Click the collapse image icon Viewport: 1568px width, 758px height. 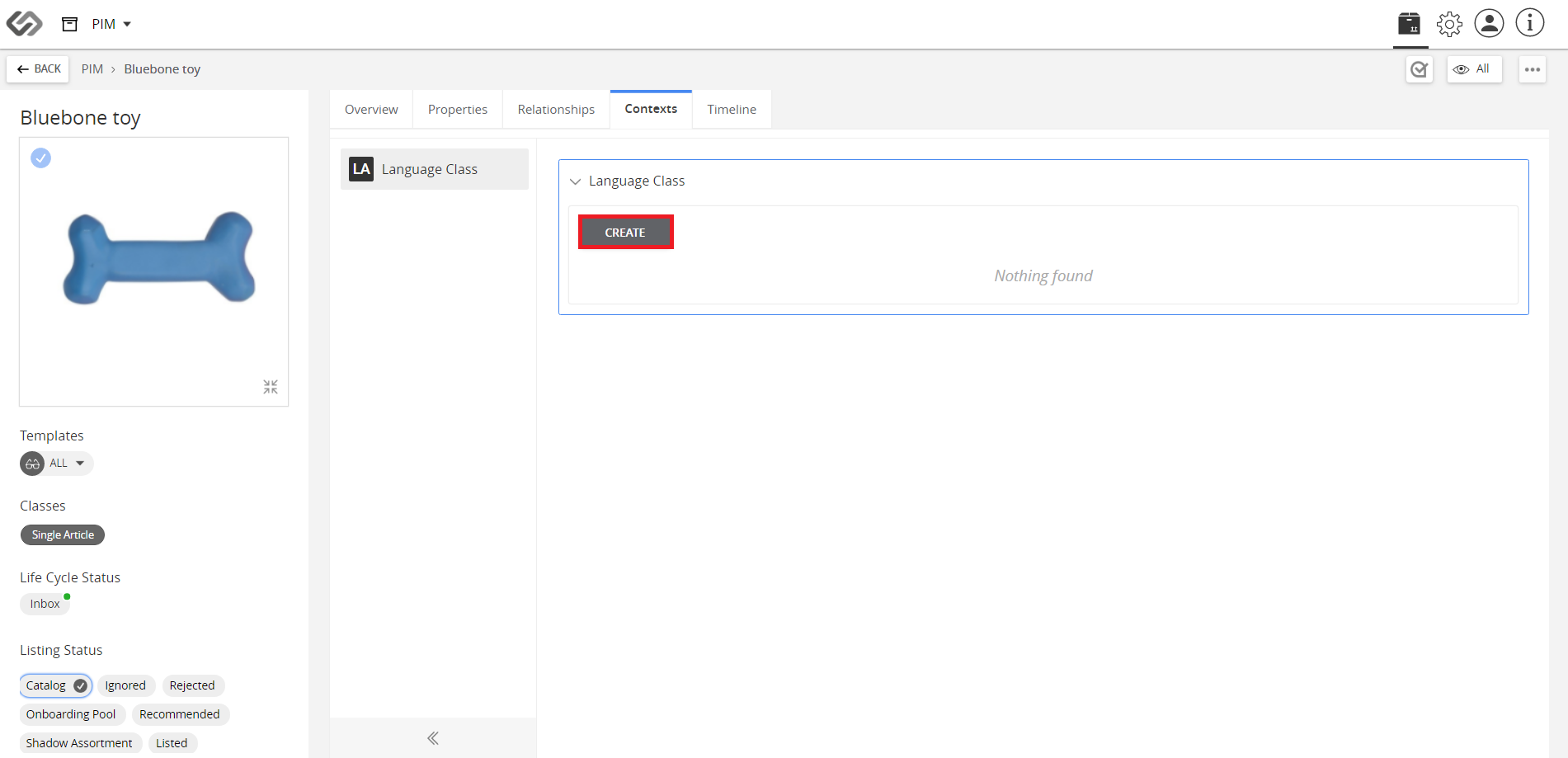click(271, 387)
